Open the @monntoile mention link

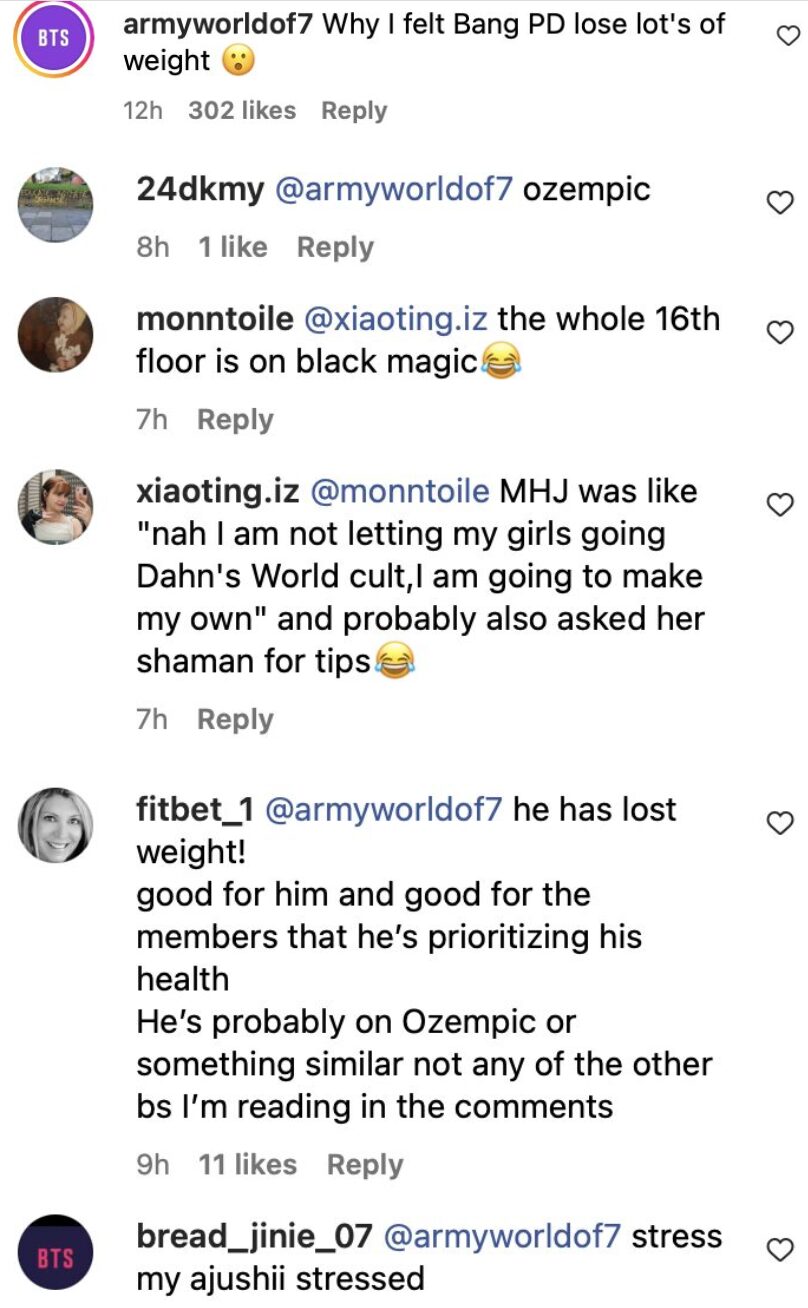click(400, 492)
